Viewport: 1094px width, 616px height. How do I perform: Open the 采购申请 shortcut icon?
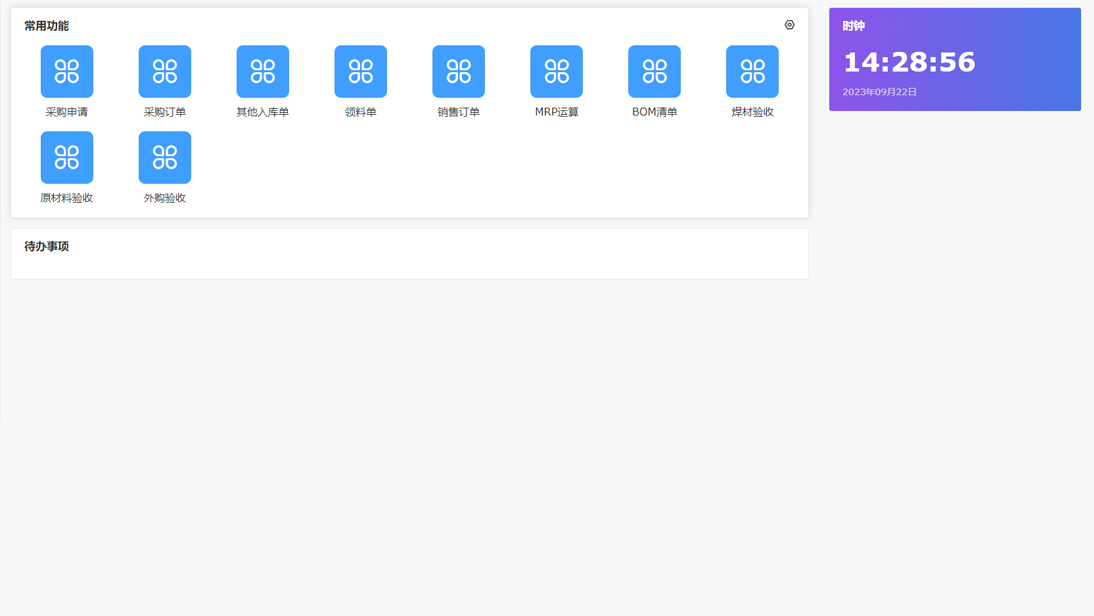pos(67,71)
